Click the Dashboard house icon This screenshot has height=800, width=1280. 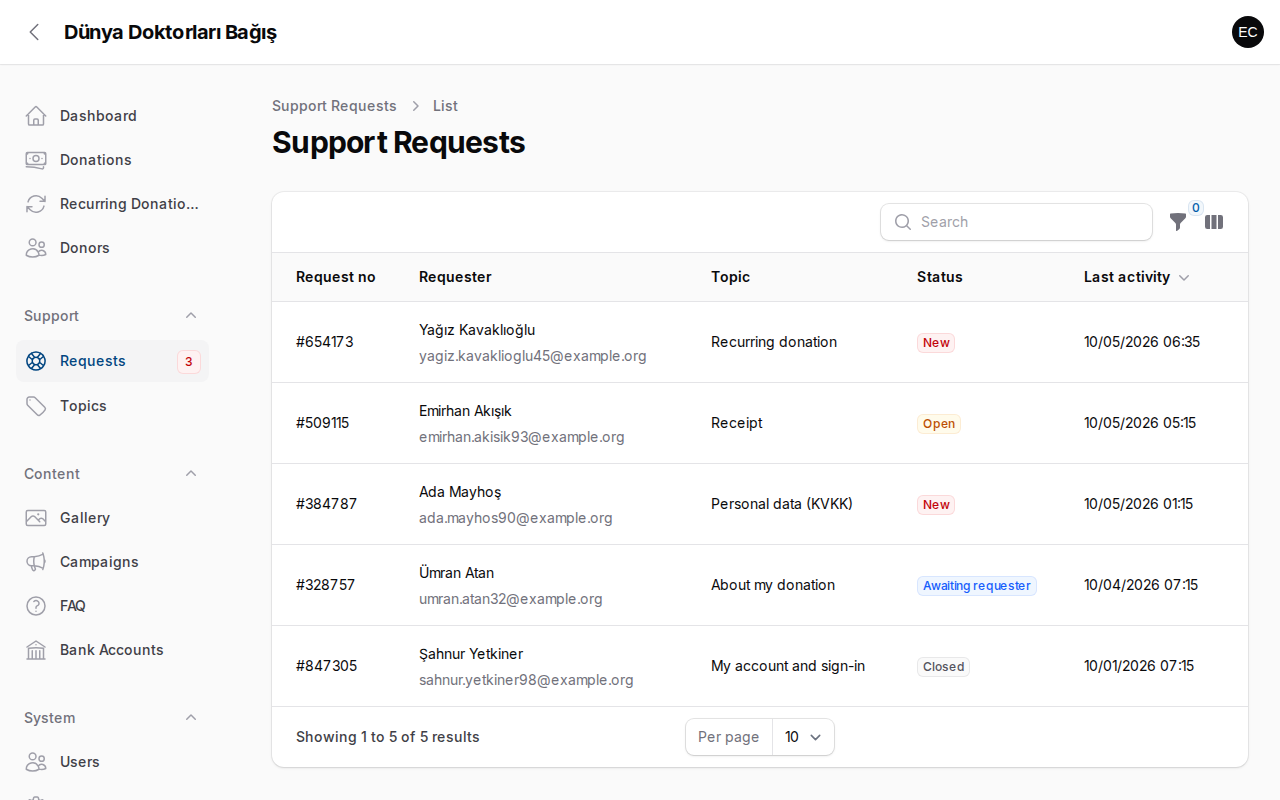pos(36,116)
